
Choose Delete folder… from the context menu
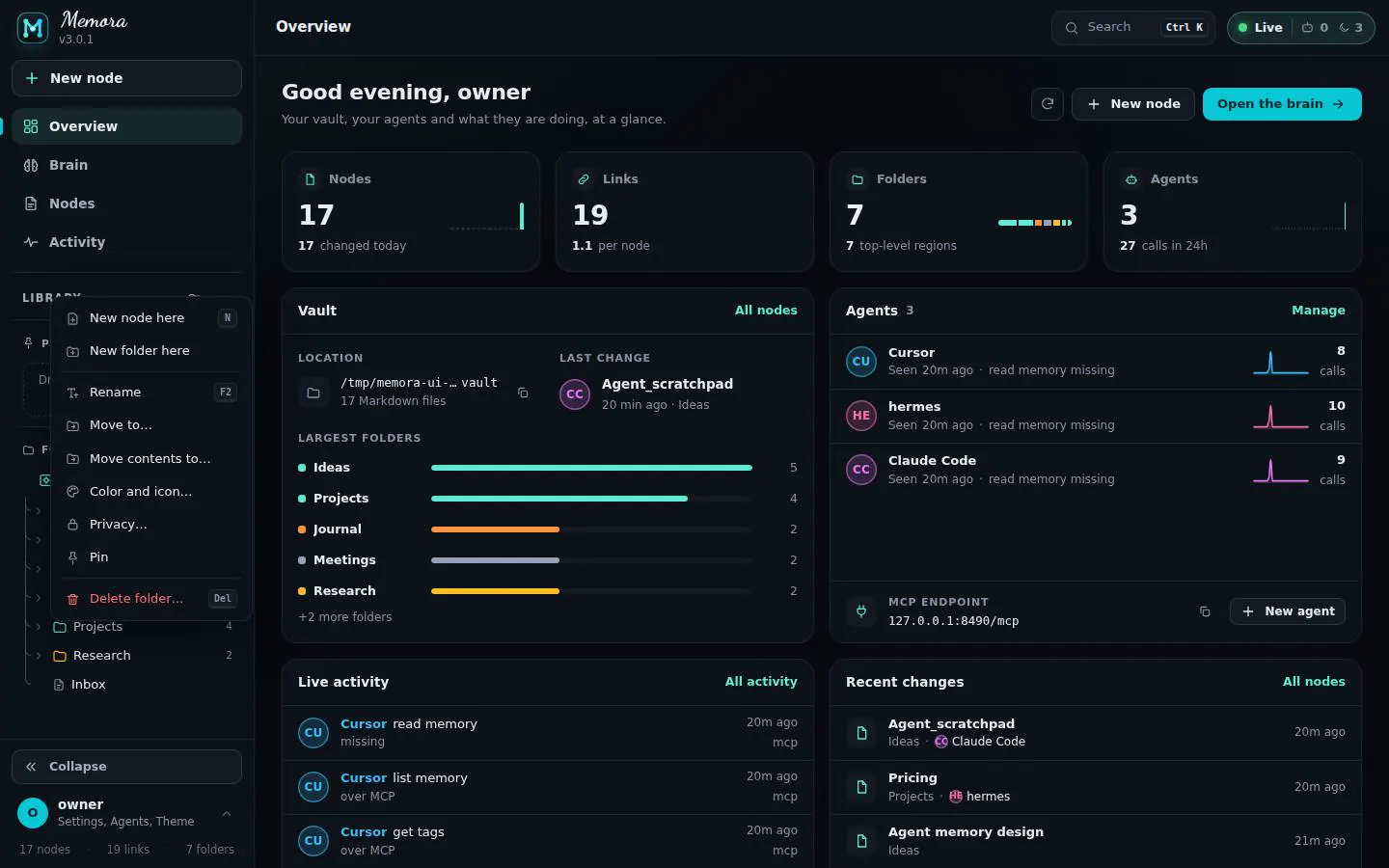151,599
